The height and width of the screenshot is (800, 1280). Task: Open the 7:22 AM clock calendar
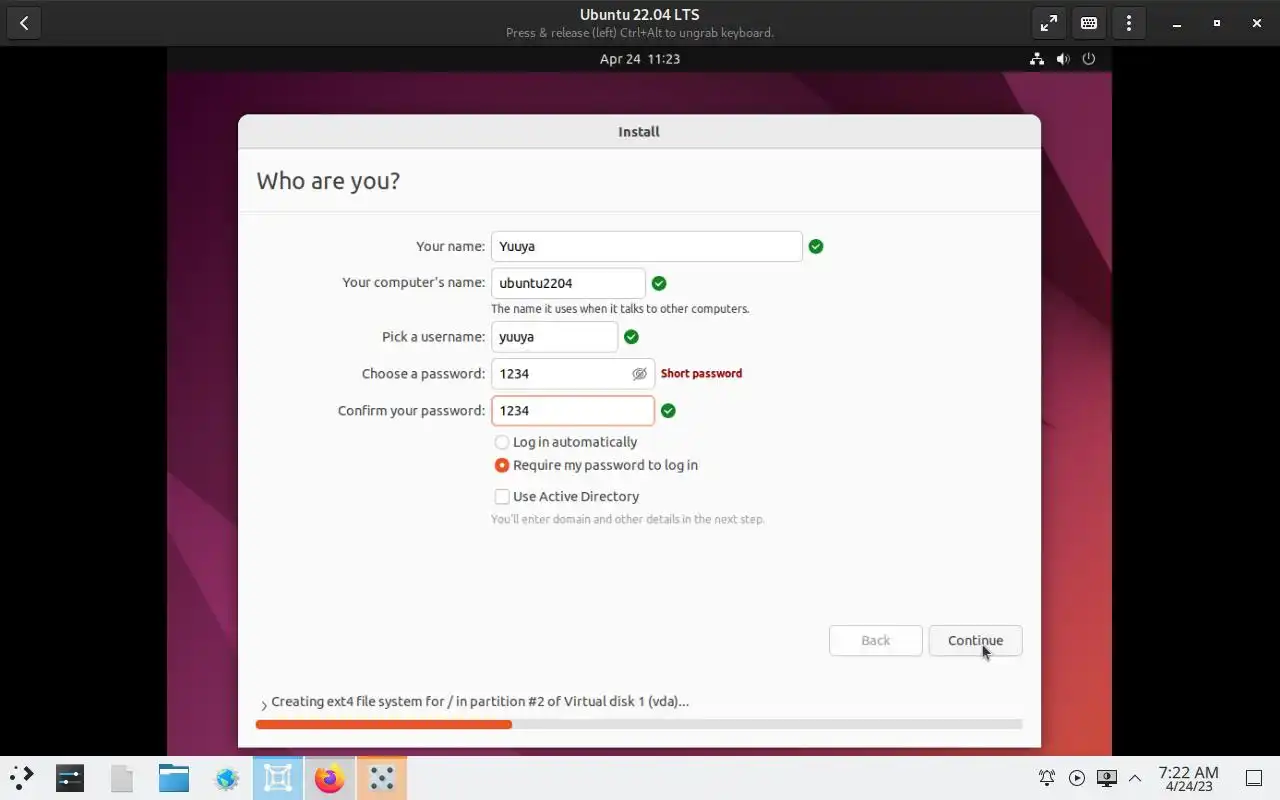coord(1189,778)
